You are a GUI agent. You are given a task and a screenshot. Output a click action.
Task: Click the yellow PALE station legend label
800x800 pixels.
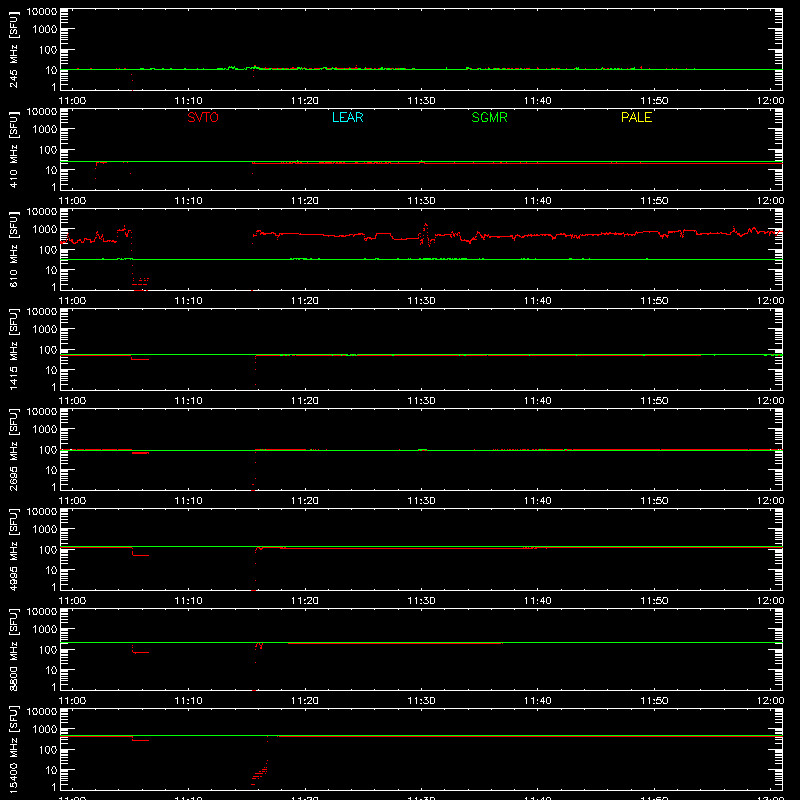pos(636,117)
